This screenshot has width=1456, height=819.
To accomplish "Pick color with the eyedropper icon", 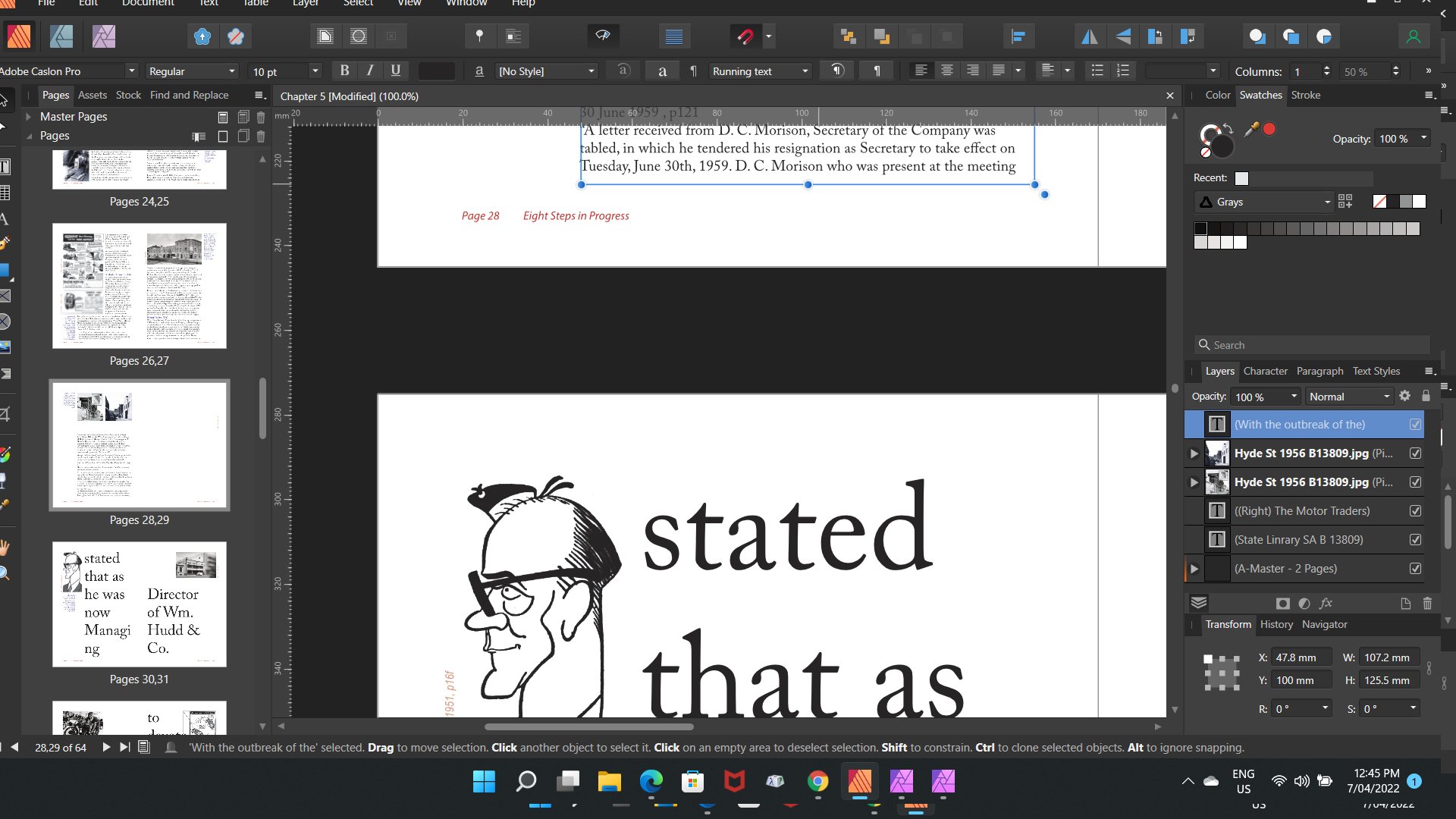I will [1251, 130].
